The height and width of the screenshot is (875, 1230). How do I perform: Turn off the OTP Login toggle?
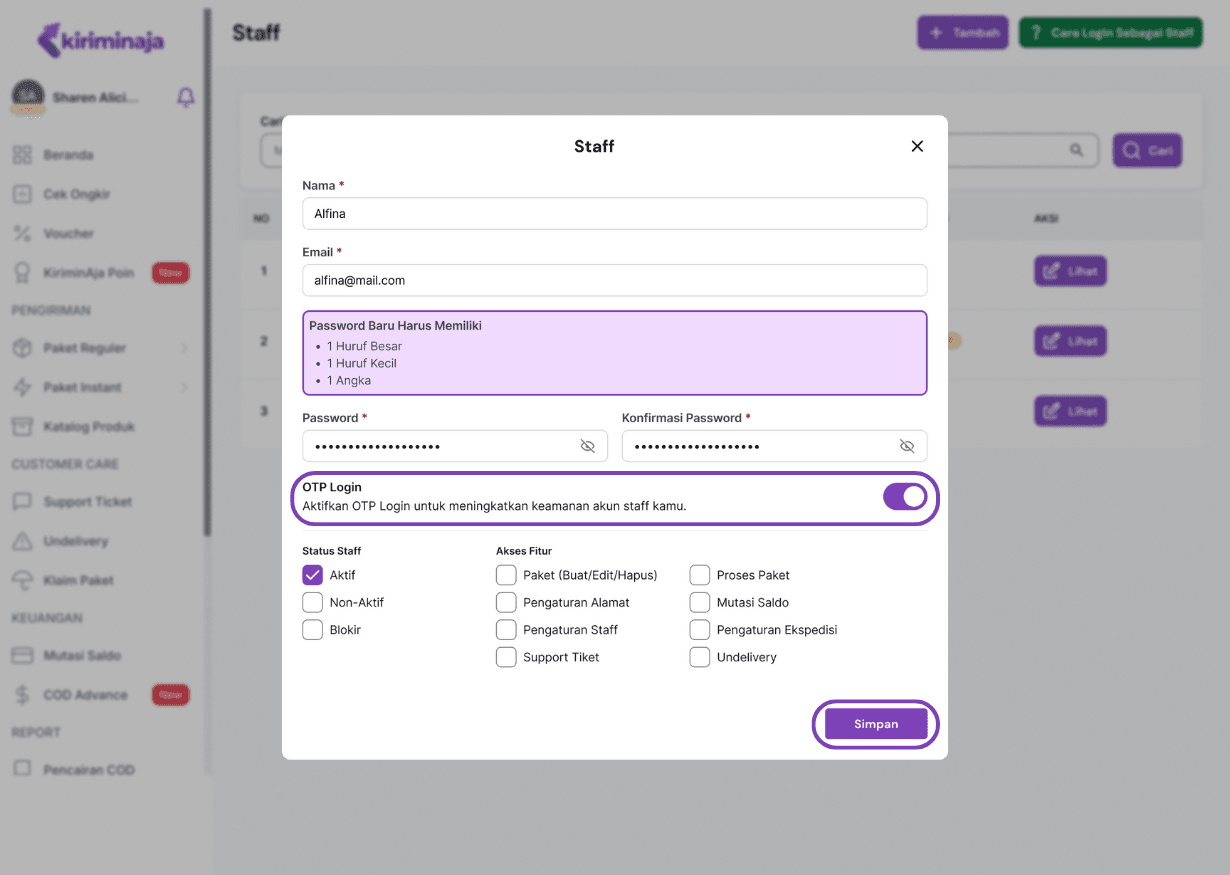coord(904,497)
